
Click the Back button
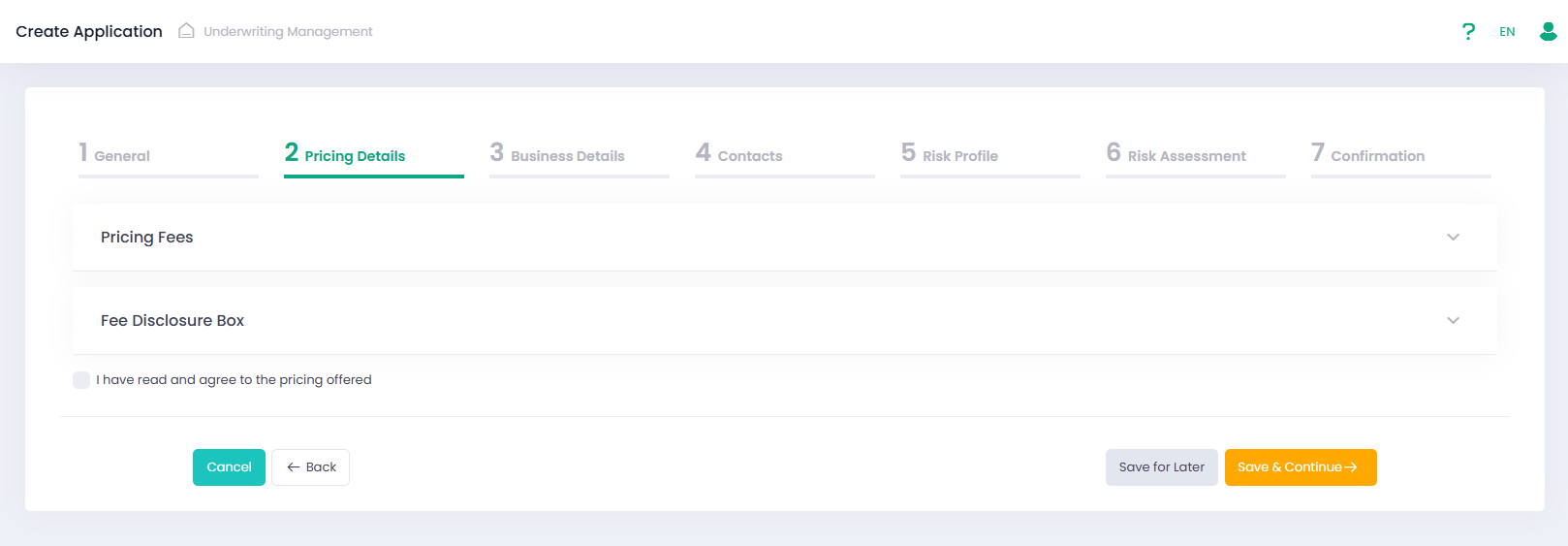click(x=310, y=467)
